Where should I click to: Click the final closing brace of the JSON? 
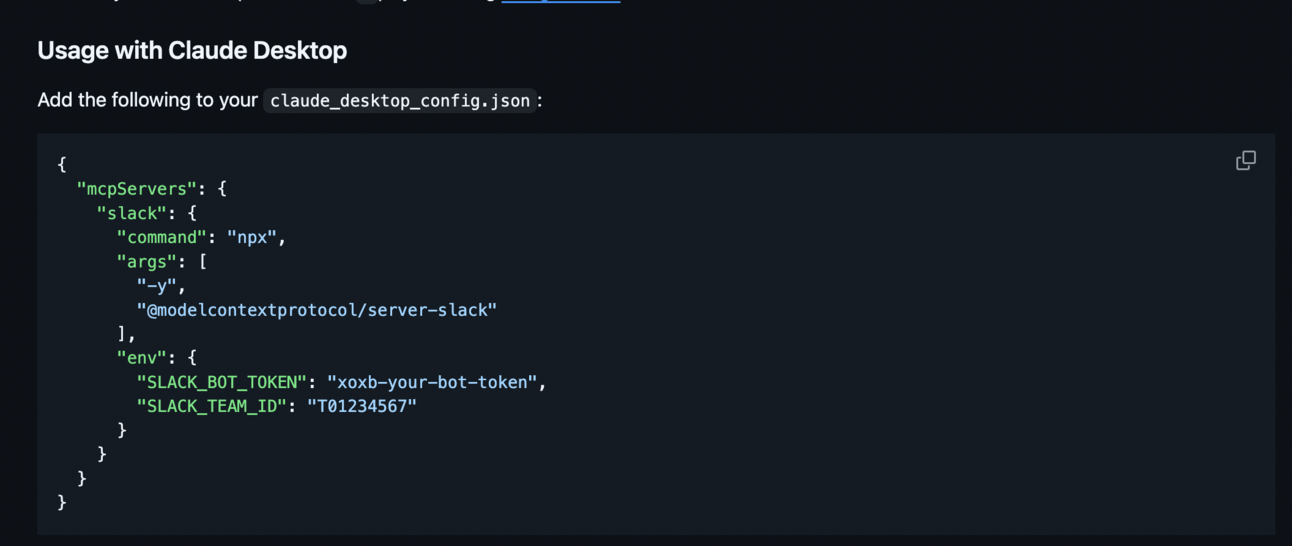[x=62, y=502]
